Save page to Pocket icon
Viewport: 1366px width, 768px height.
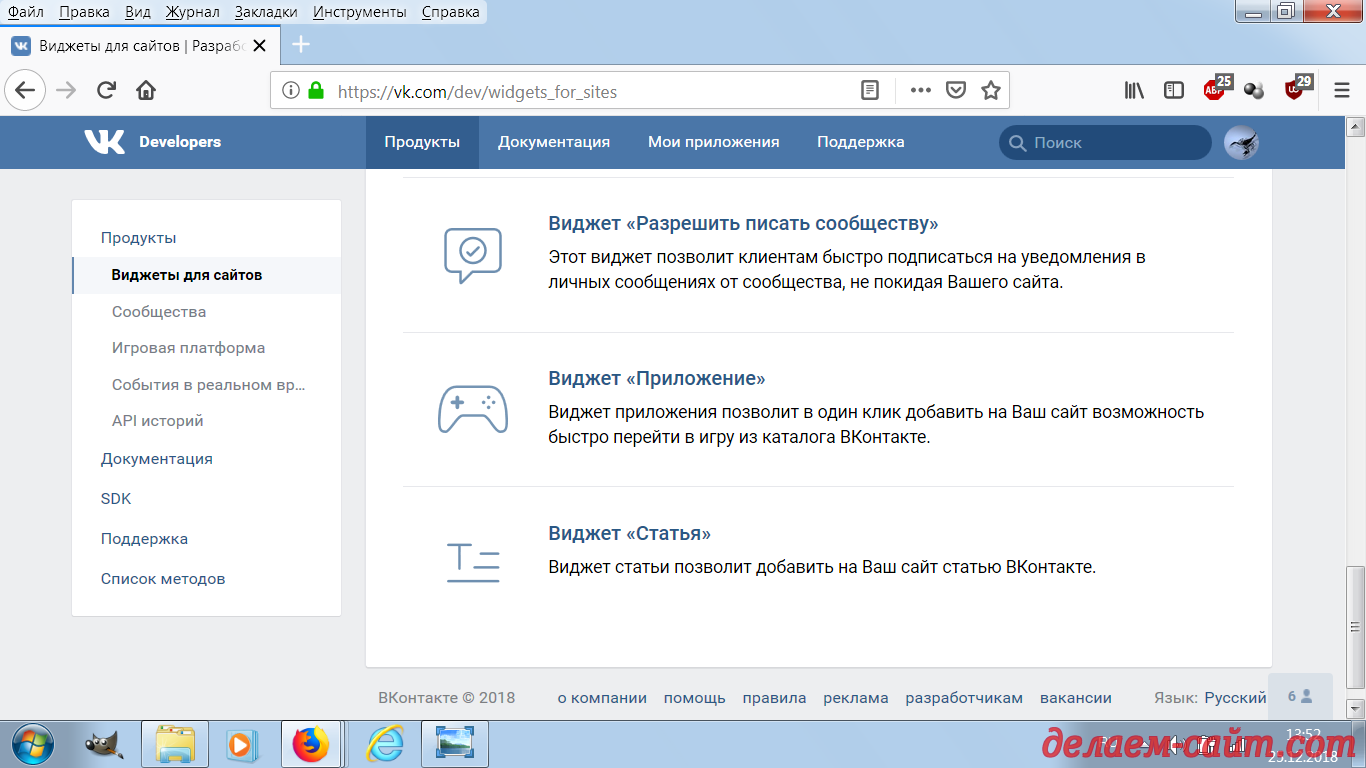[x=956, y=90]
